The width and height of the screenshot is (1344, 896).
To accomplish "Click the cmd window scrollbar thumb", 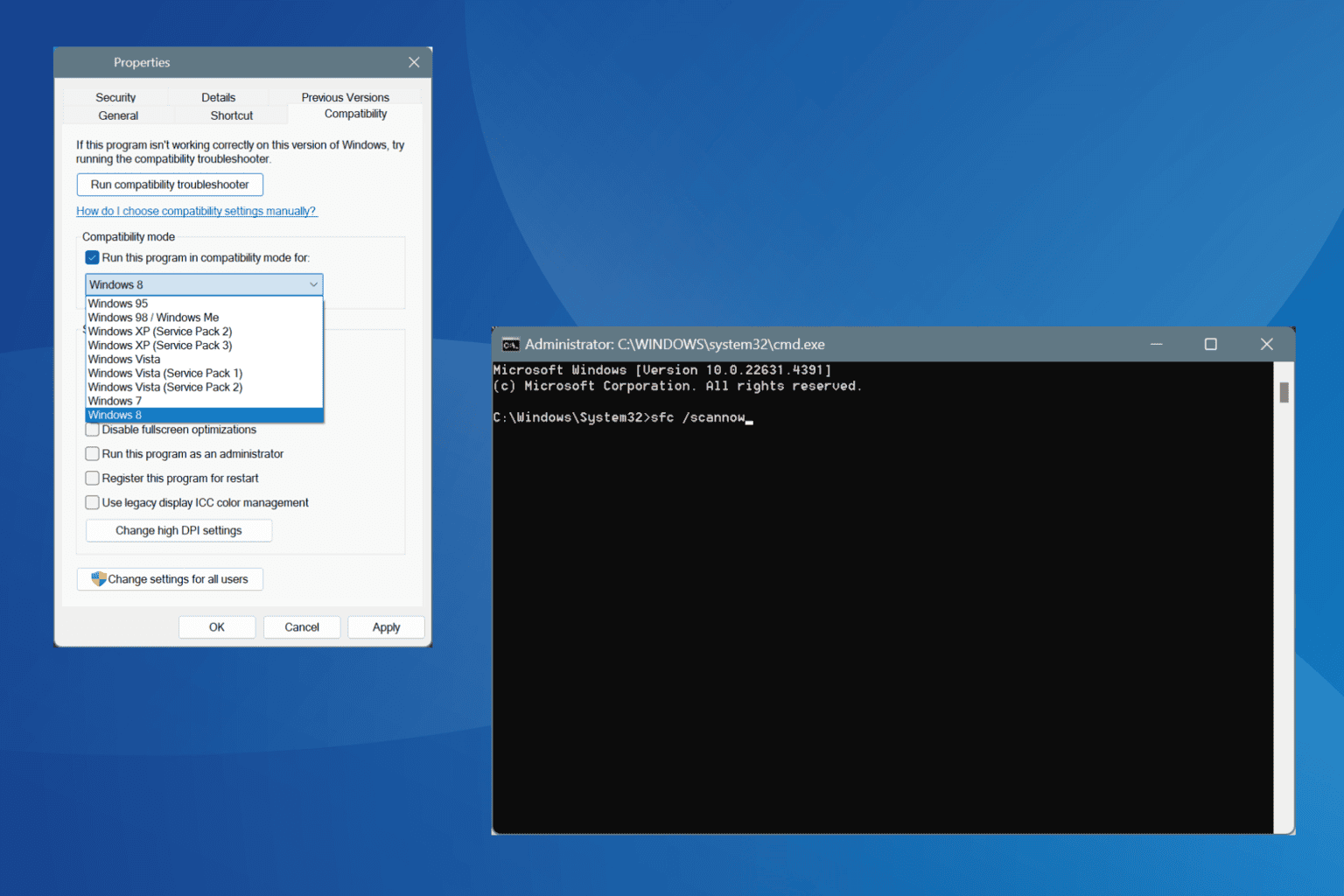I will point(1284,392).
